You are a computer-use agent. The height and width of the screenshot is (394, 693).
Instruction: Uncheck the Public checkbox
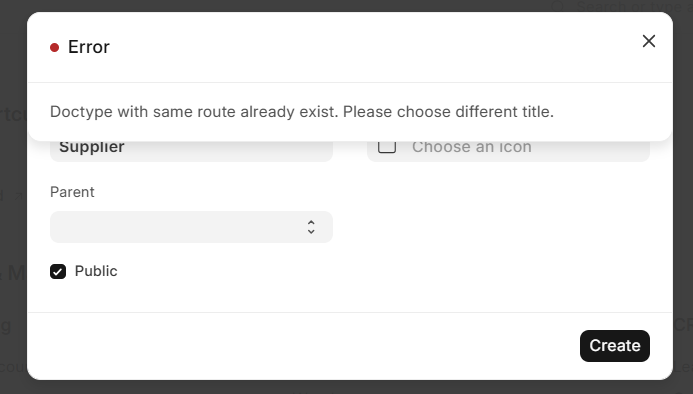point(58,272)
